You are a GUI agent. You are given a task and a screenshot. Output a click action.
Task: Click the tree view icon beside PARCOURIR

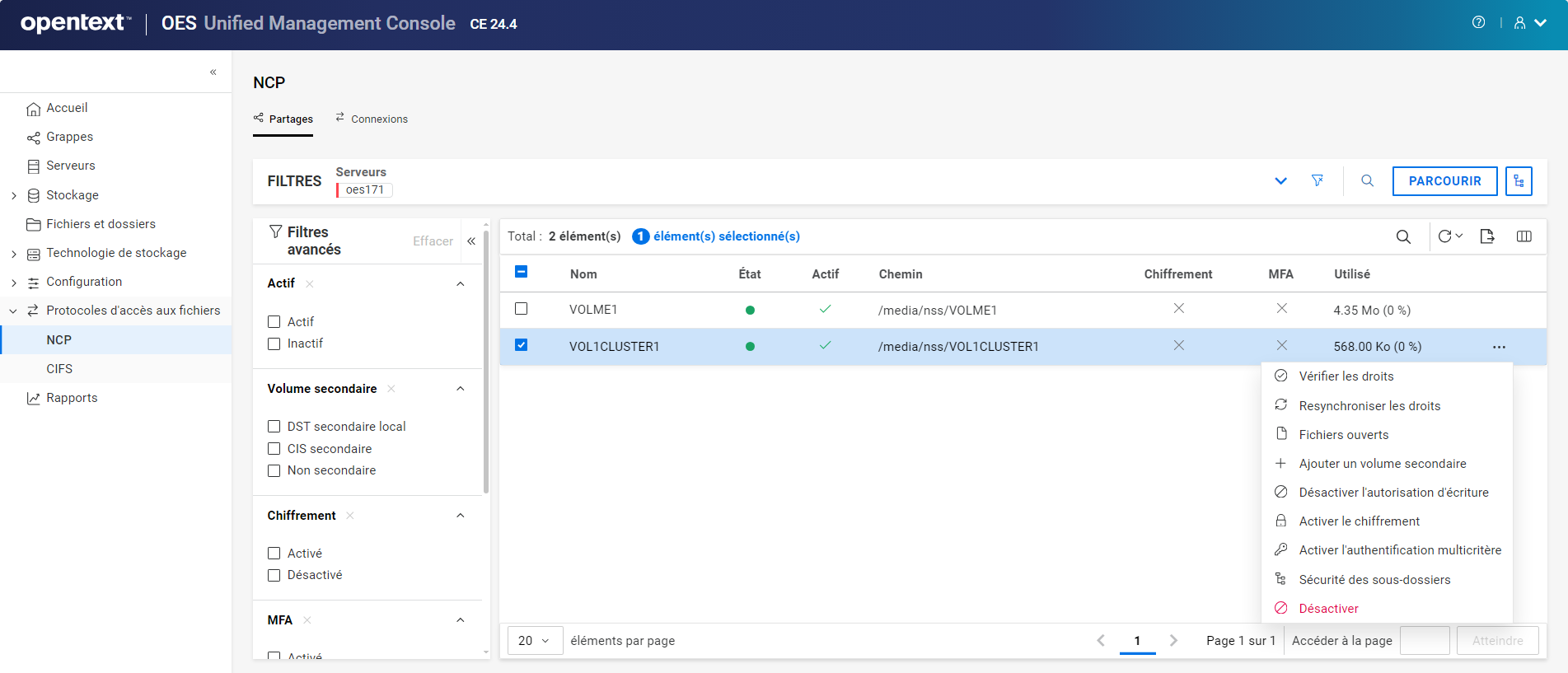click(1519, 181)
